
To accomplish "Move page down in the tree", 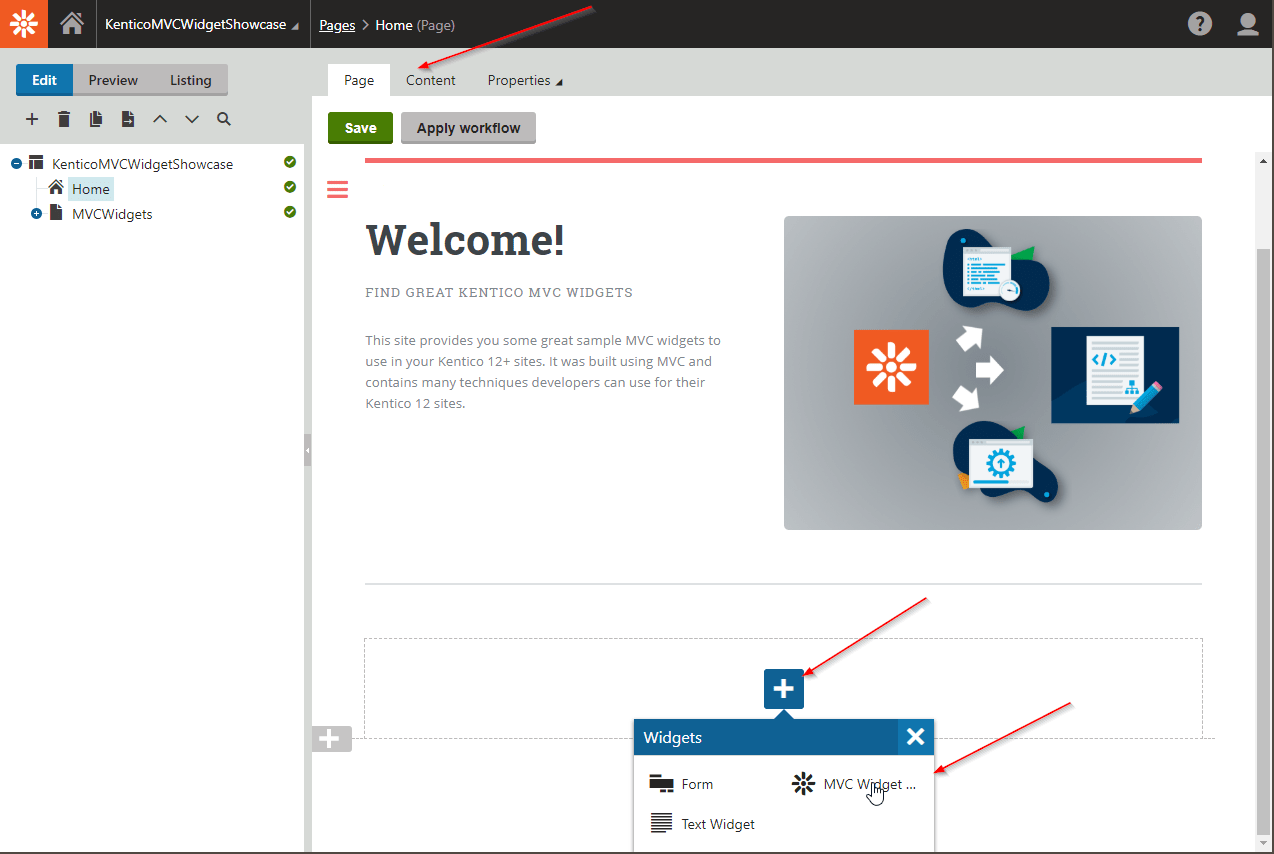I will click(192, 119).
